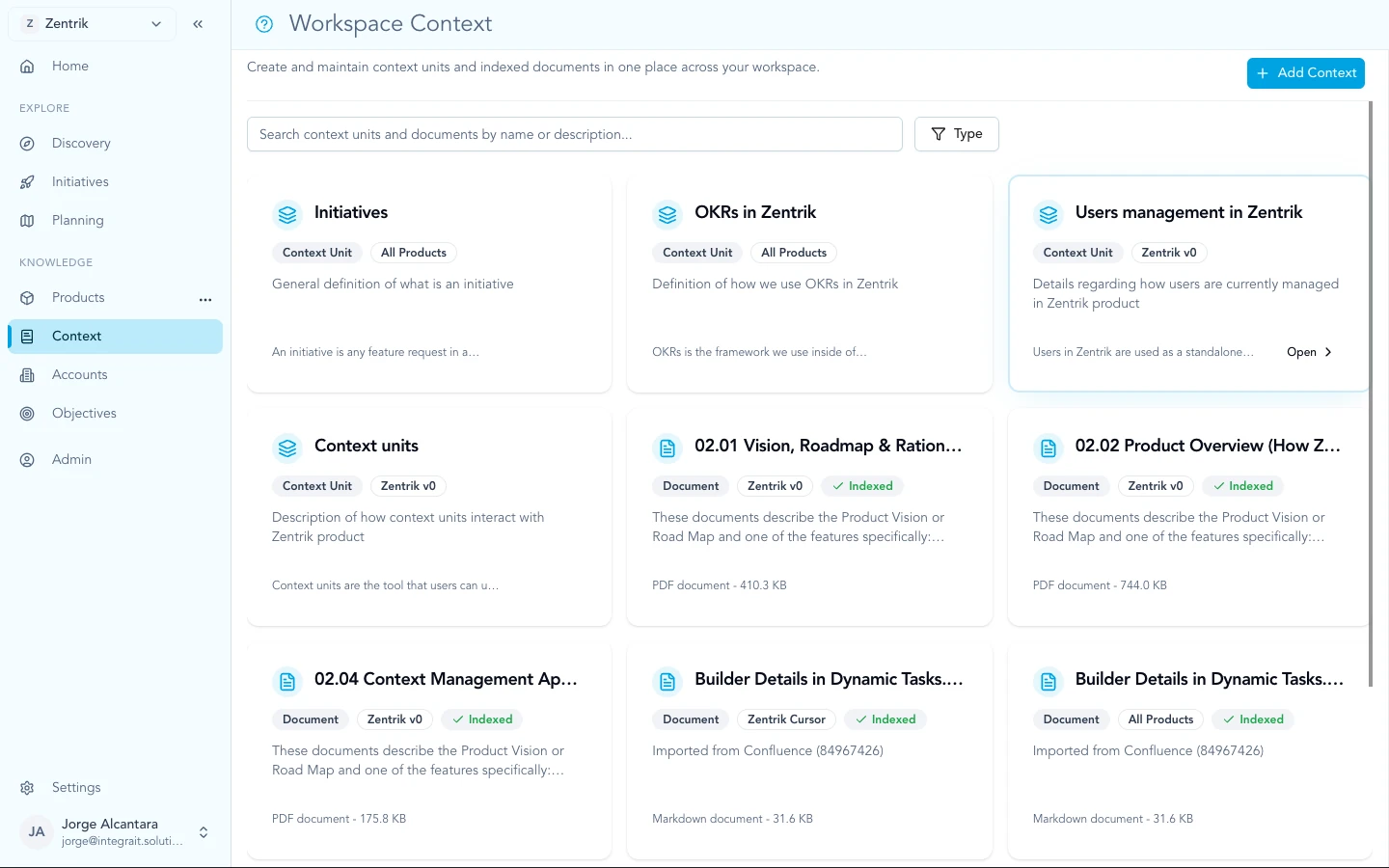Click the layers icon on OKRs card
Viewport: 1389px width, 868px height.
pos(667,214)
